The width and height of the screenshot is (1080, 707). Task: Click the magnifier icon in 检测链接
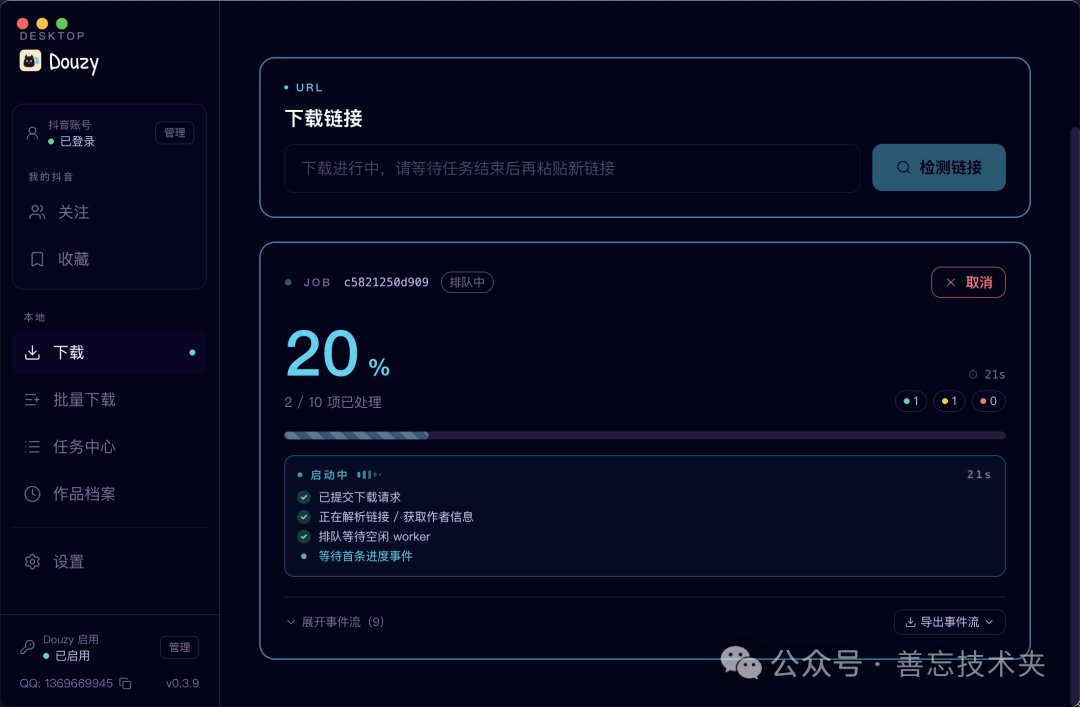pos(903,167)
